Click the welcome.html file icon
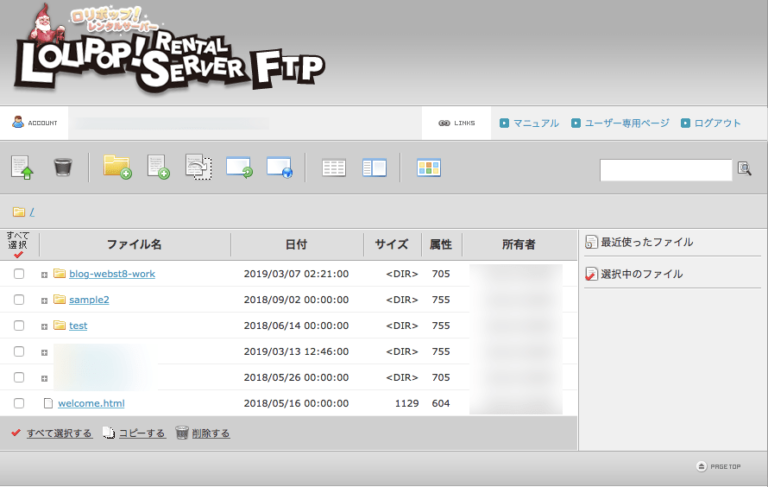The image size is (768, 487). pos(48,403)
